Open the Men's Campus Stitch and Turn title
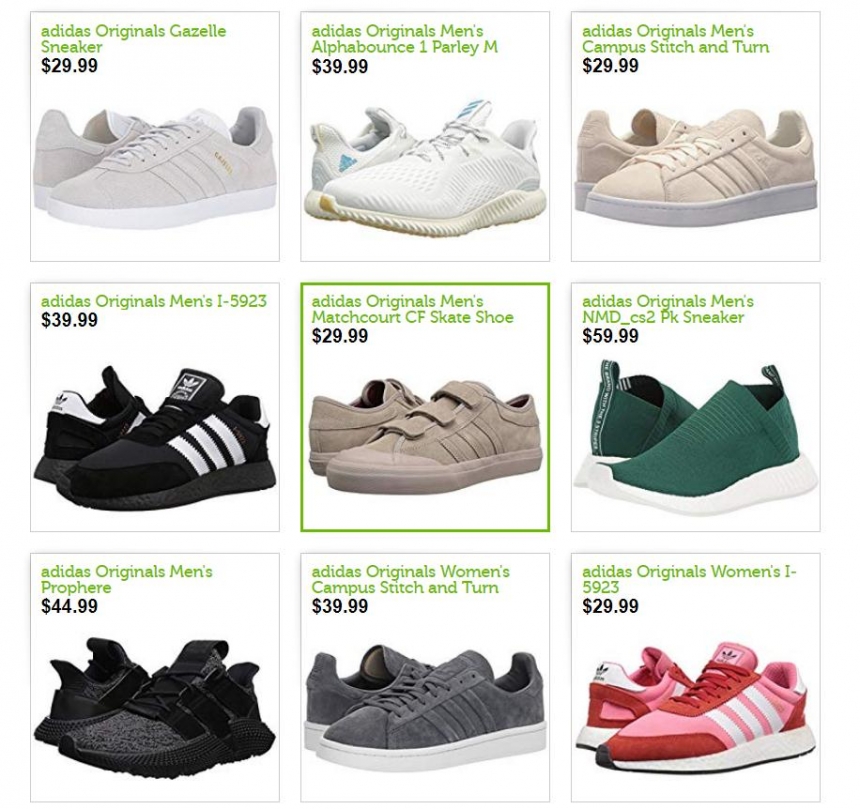The image size is (860, 809). click(676, 38)
